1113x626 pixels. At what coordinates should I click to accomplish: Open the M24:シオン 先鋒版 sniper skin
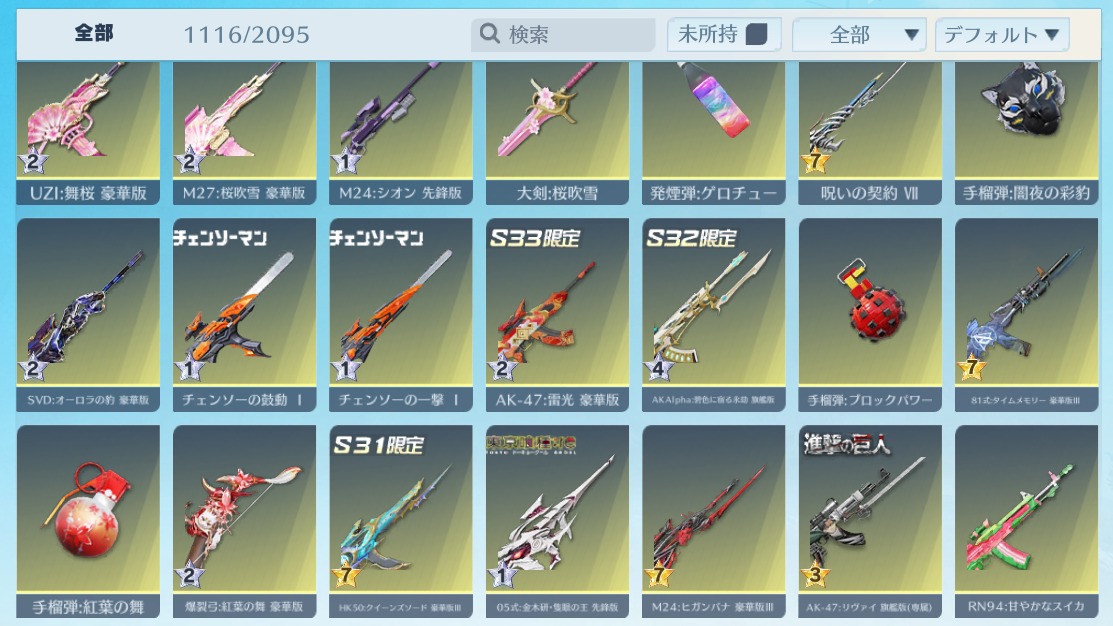click(x=401, y=133)
